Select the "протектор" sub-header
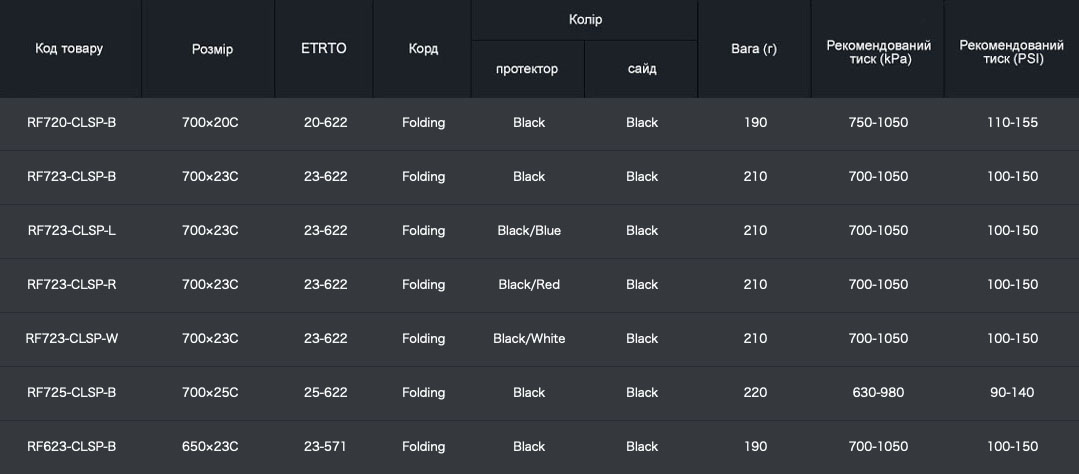This screenshot has width=1079, height=474. [527, 69]
